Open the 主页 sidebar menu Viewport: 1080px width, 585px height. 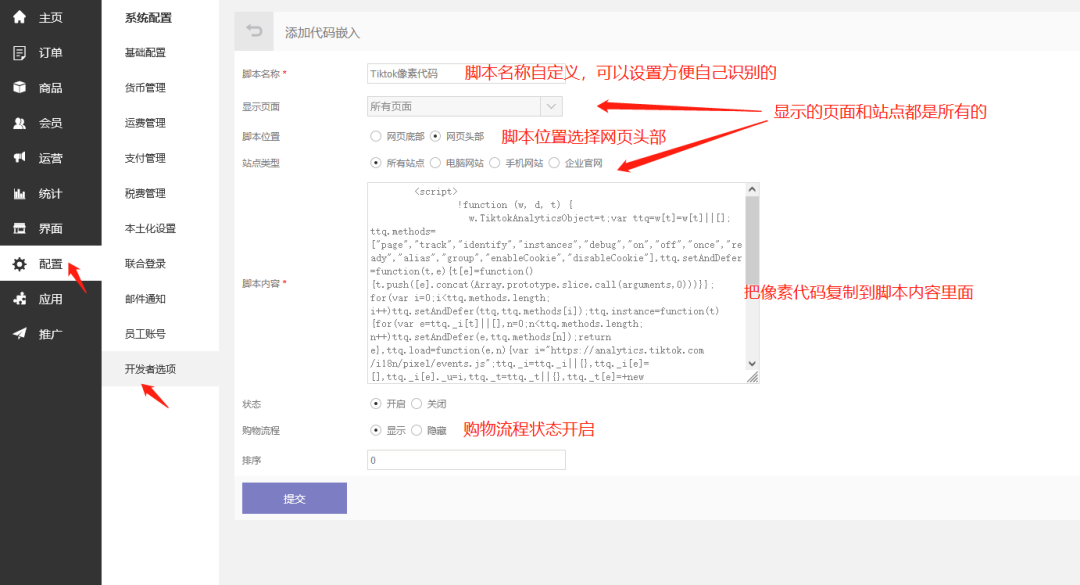click(51, 17)
